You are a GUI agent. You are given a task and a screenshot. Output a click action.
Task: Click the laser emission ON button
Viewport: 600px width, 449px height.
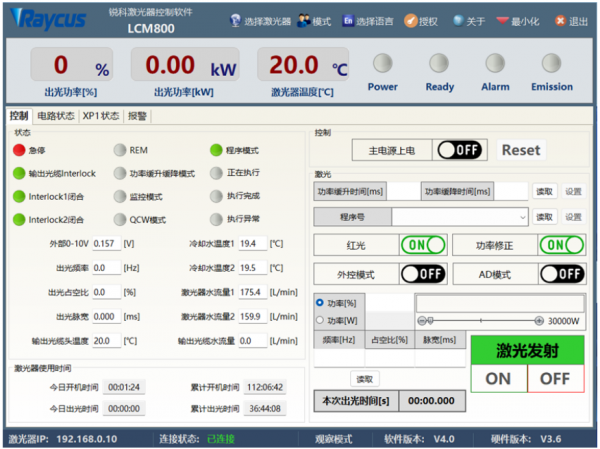(x=498, y=379)
